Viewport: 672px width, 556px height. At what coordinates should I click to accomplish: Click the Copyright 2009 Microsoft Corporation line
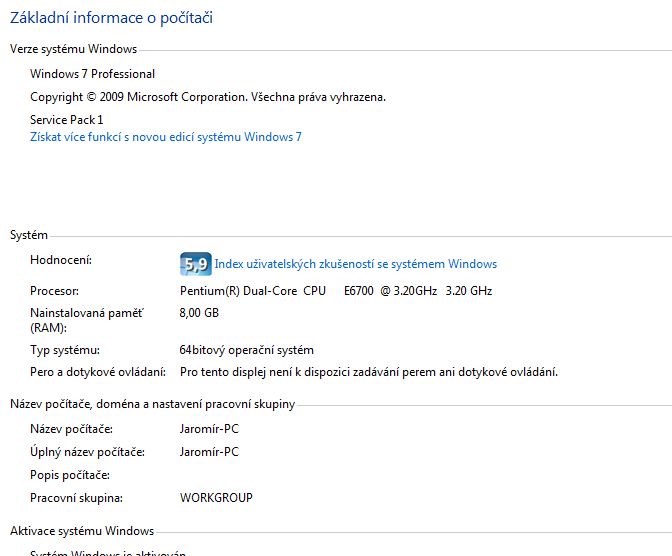click(x=208, y=97)
